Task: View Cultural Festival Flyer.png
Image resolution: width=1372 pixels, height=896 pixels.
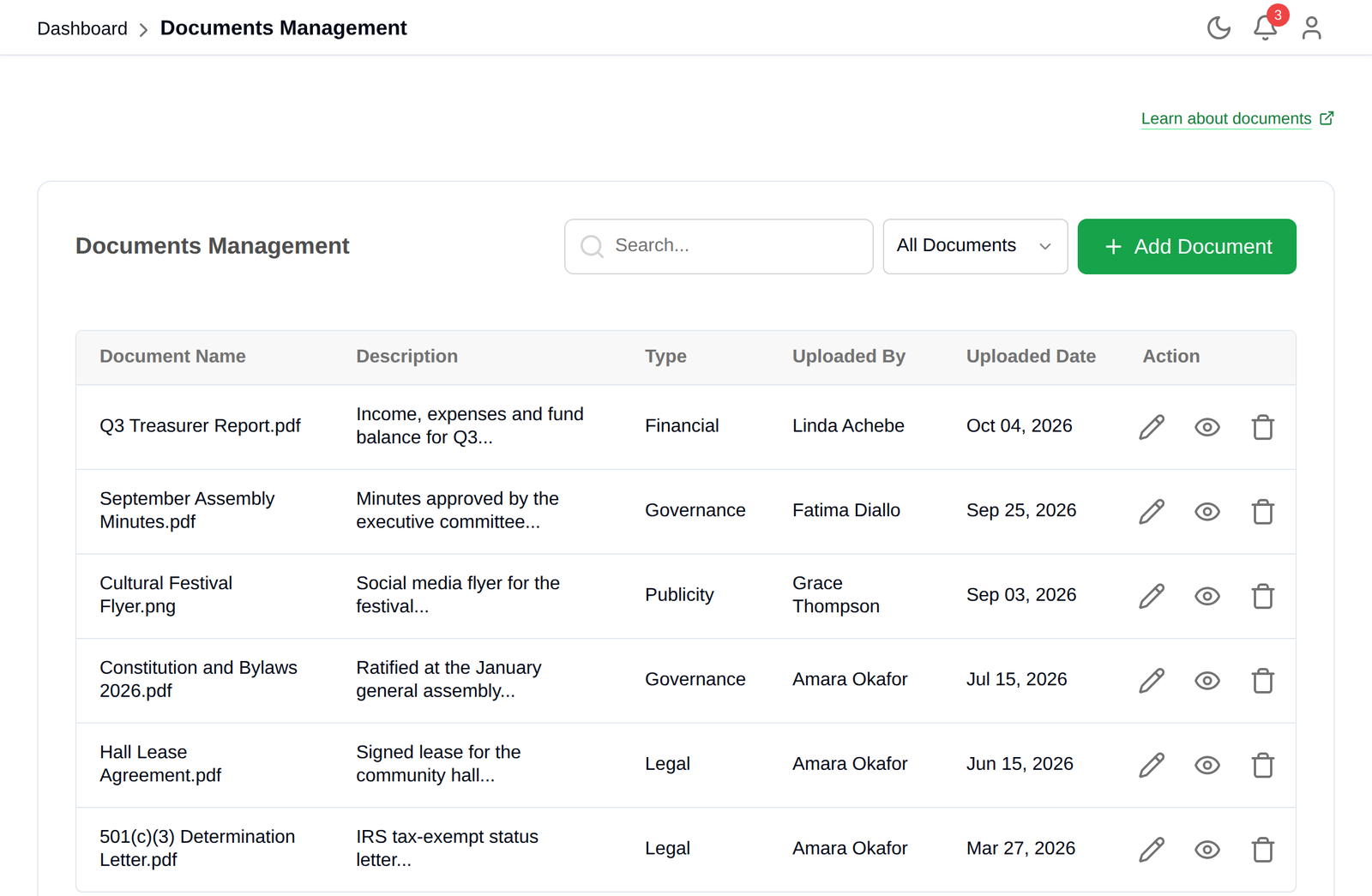Action: click(x=1207, y=596)
